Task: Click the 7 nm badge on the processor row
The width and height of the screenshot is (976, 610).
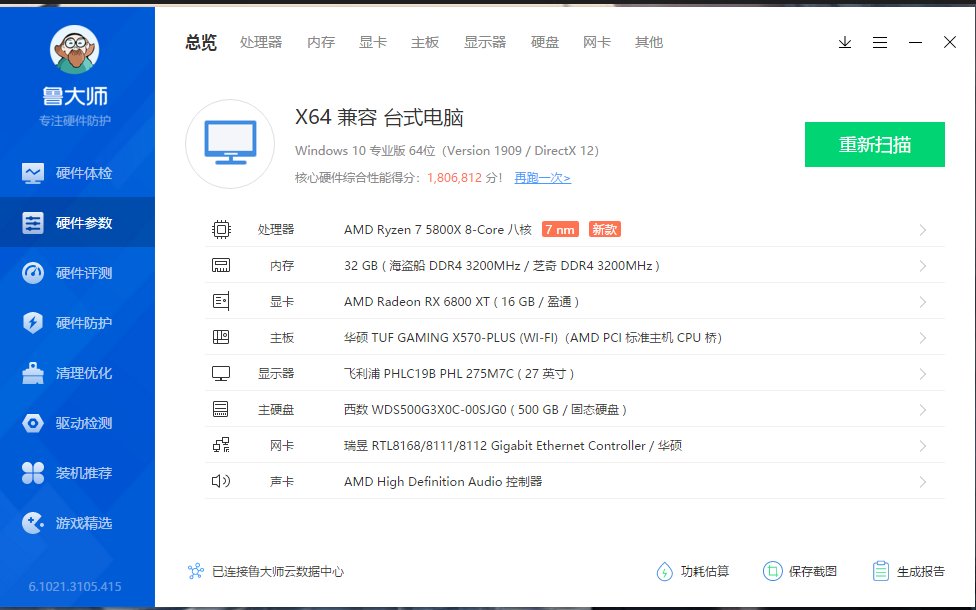Action: 560,230
